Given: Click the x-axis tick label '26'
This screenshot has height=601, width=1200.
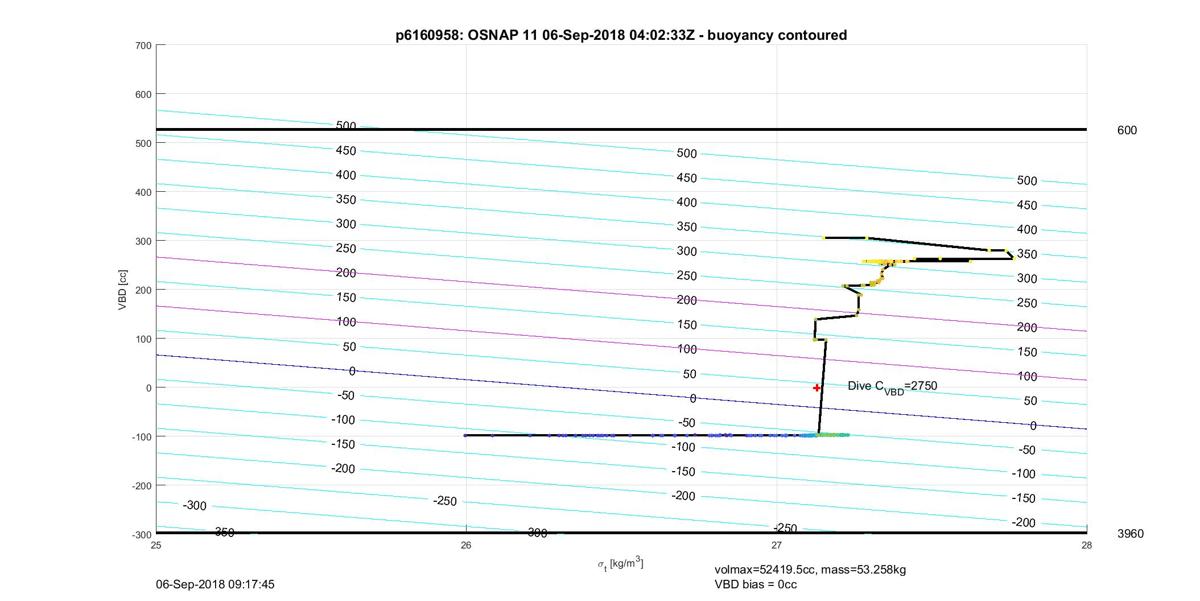Looking at the screenshot, I should click(x=466, y=545).
